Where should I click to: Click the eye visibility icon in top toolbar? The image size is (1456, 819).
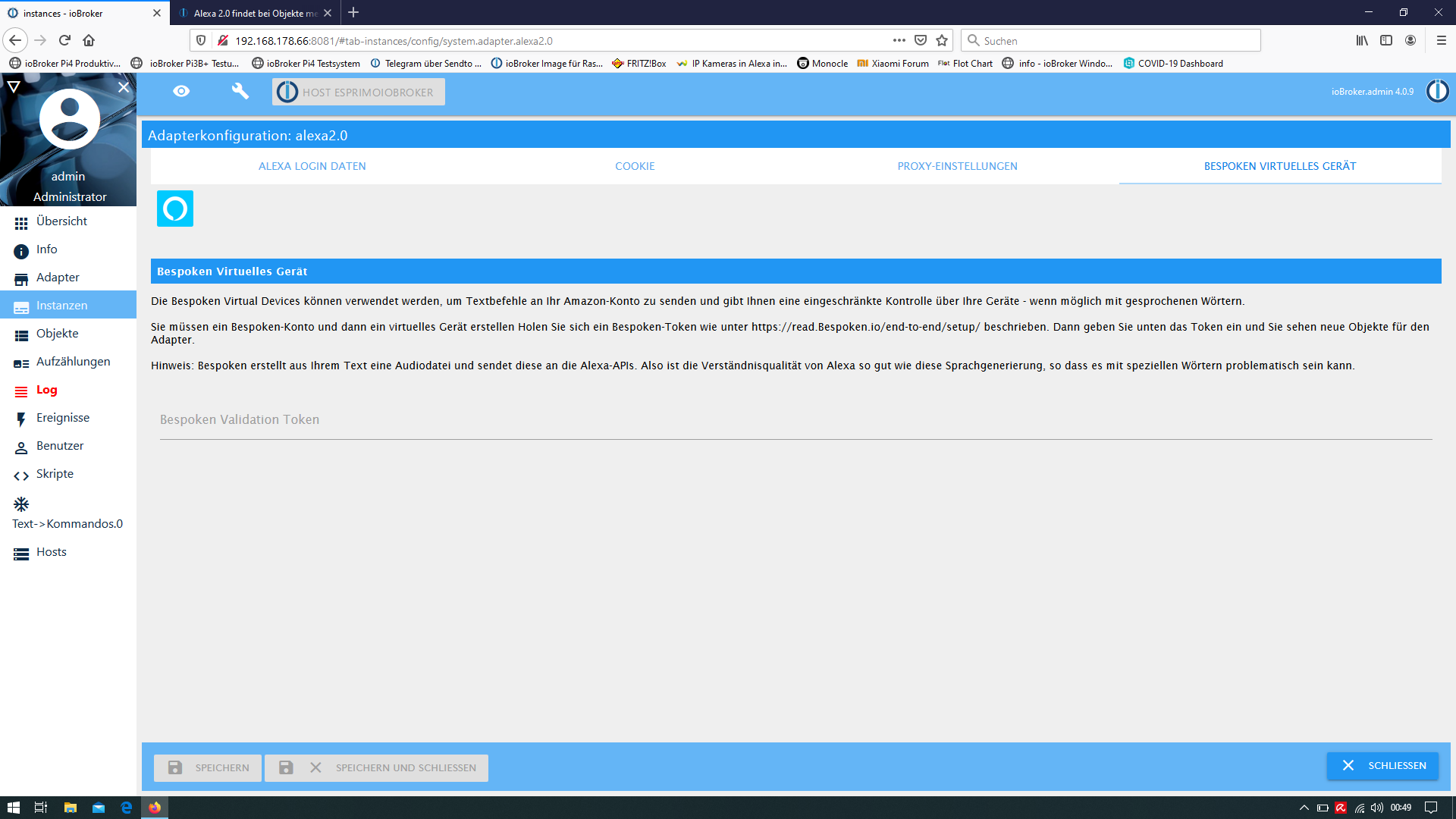pyautogui.click(x=181, y=91)
